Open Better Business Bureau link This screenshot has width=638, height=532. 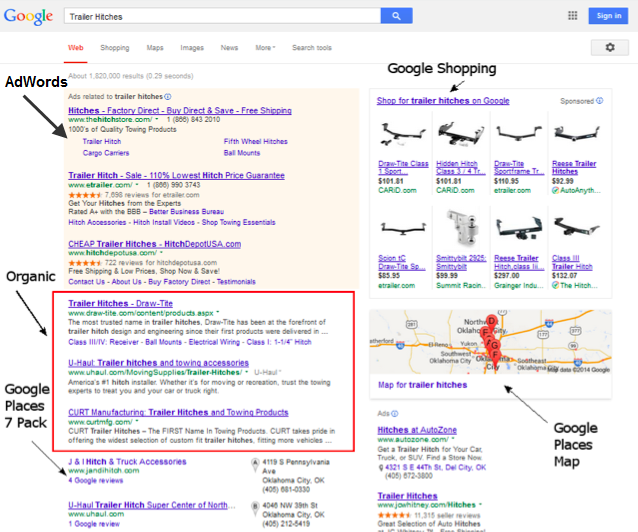[x=186, y=212]
